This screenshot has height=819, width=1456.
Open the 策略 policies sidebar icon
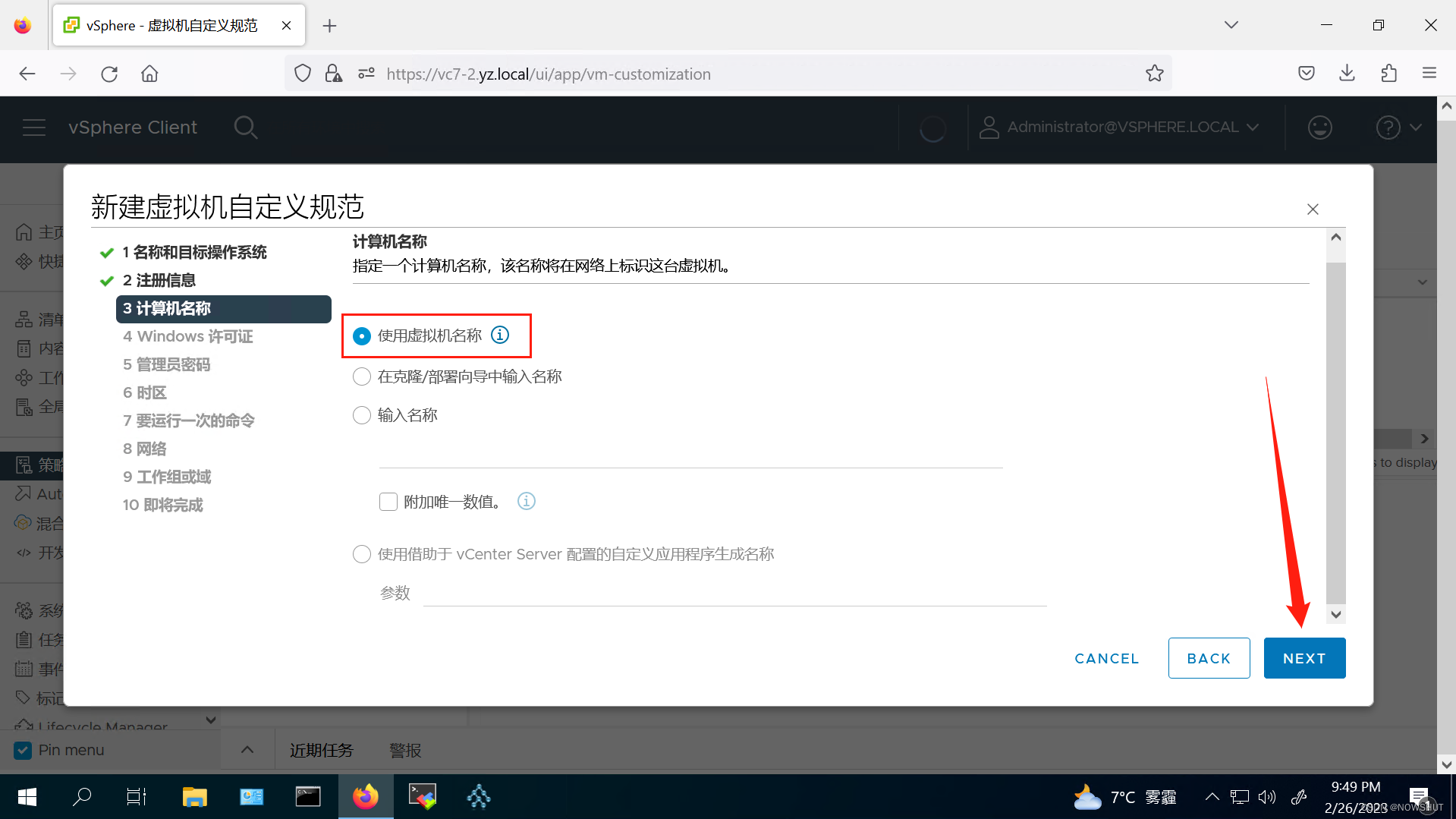pos(25,465)
